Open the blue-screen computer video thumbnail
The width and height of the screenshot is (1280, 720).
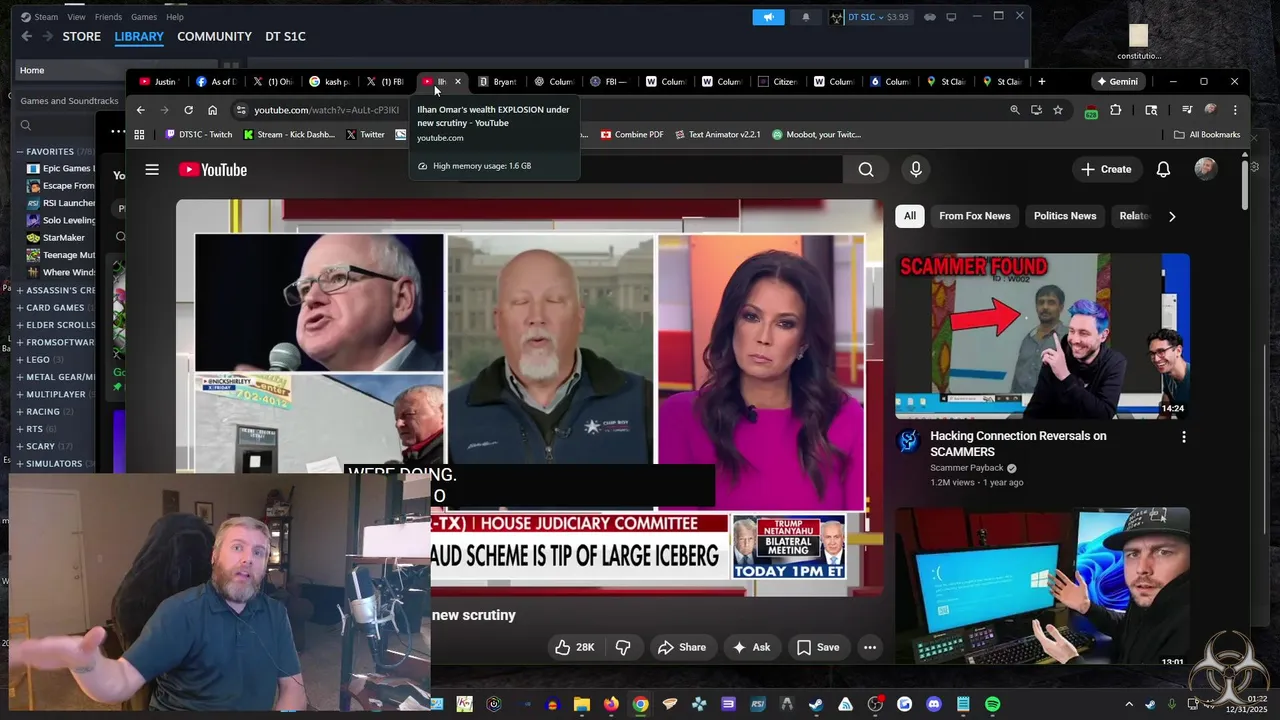(x=1042, y=588)
